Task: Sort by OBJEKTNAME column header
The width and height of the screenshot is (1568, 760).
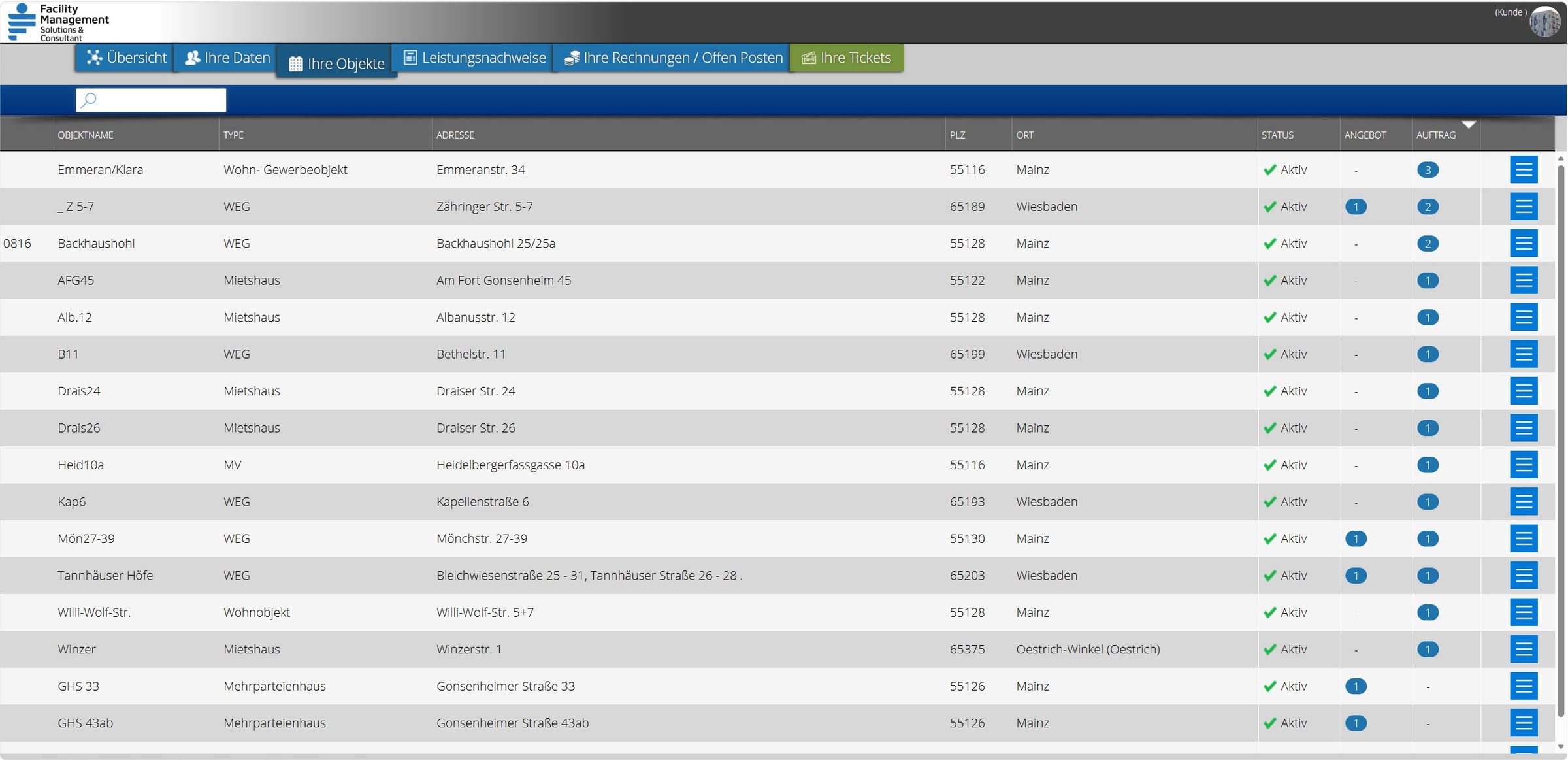Action: (86, 135)
